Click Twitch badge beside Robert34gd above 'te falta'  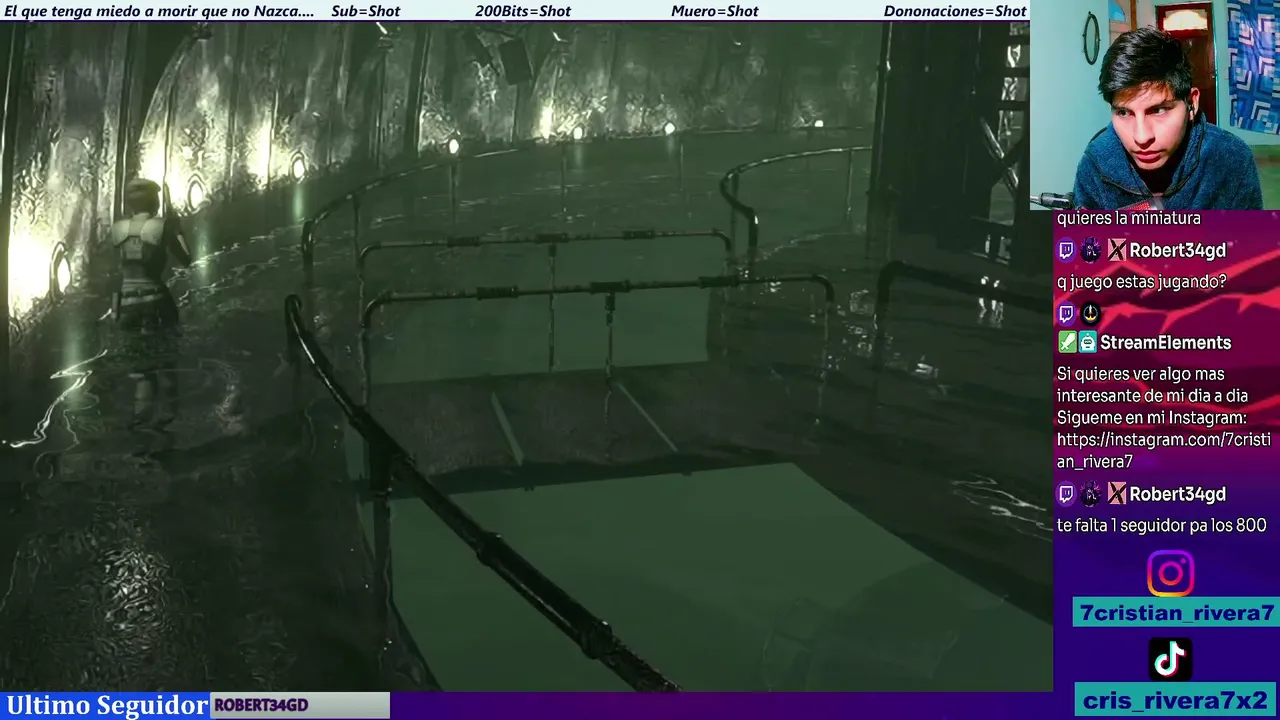tap(1066, 494)
